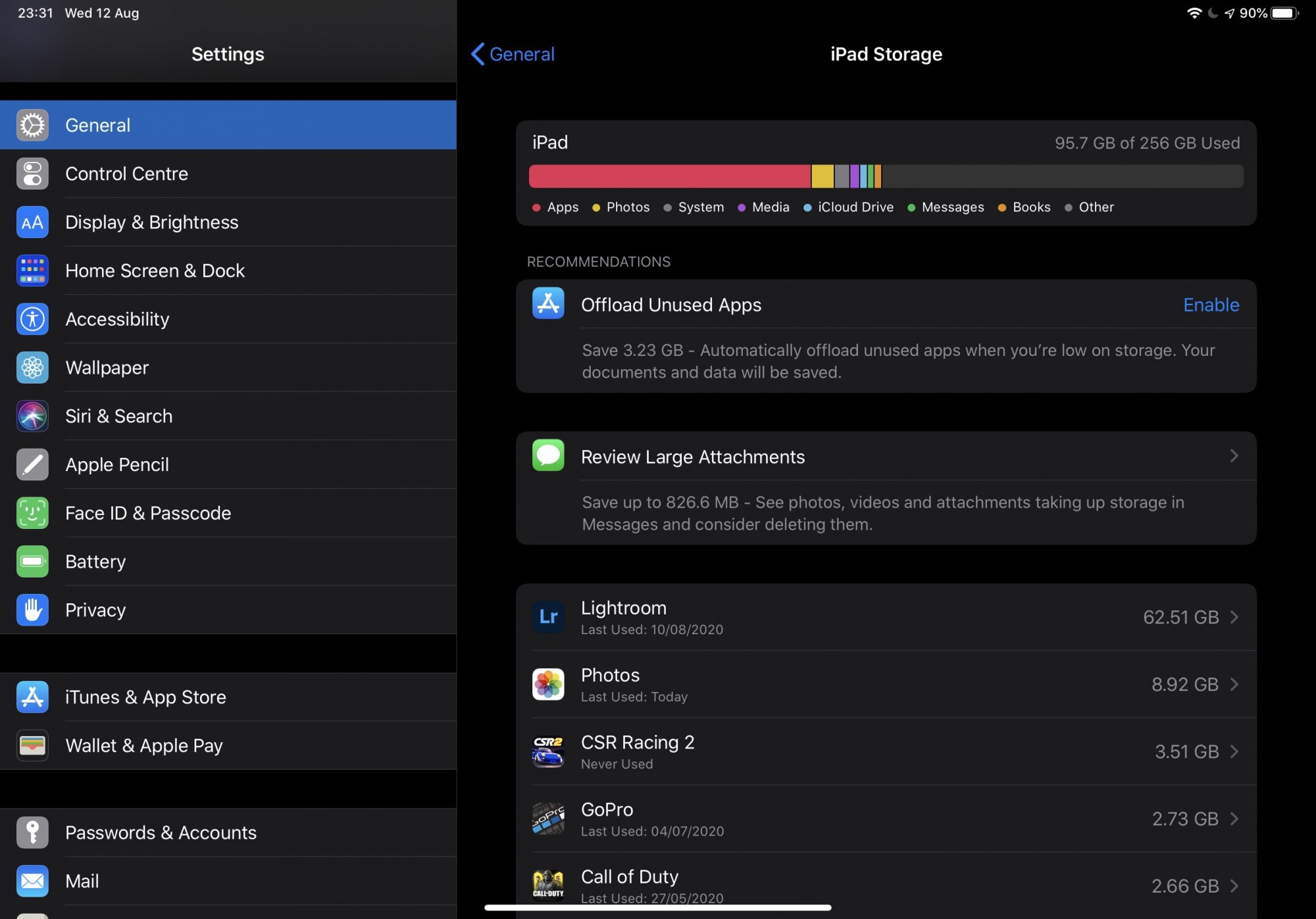Image resolution: width=1316 pixels, height=919 pixels.
Task: Tap the Save 3.23 GB offload description
Action: click(x=898, y=361)
